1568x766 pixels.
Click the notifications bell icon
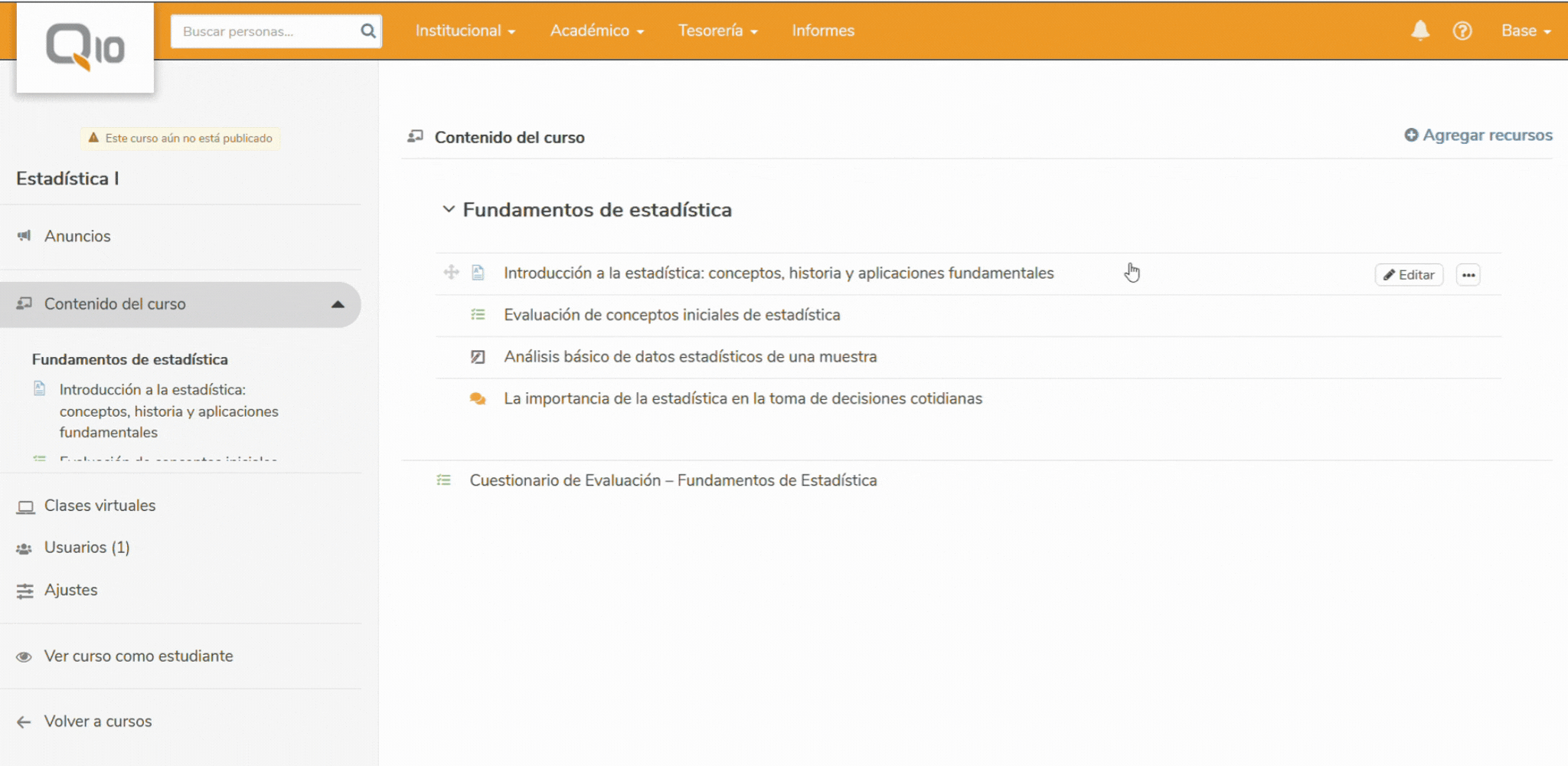(1420, 31)
